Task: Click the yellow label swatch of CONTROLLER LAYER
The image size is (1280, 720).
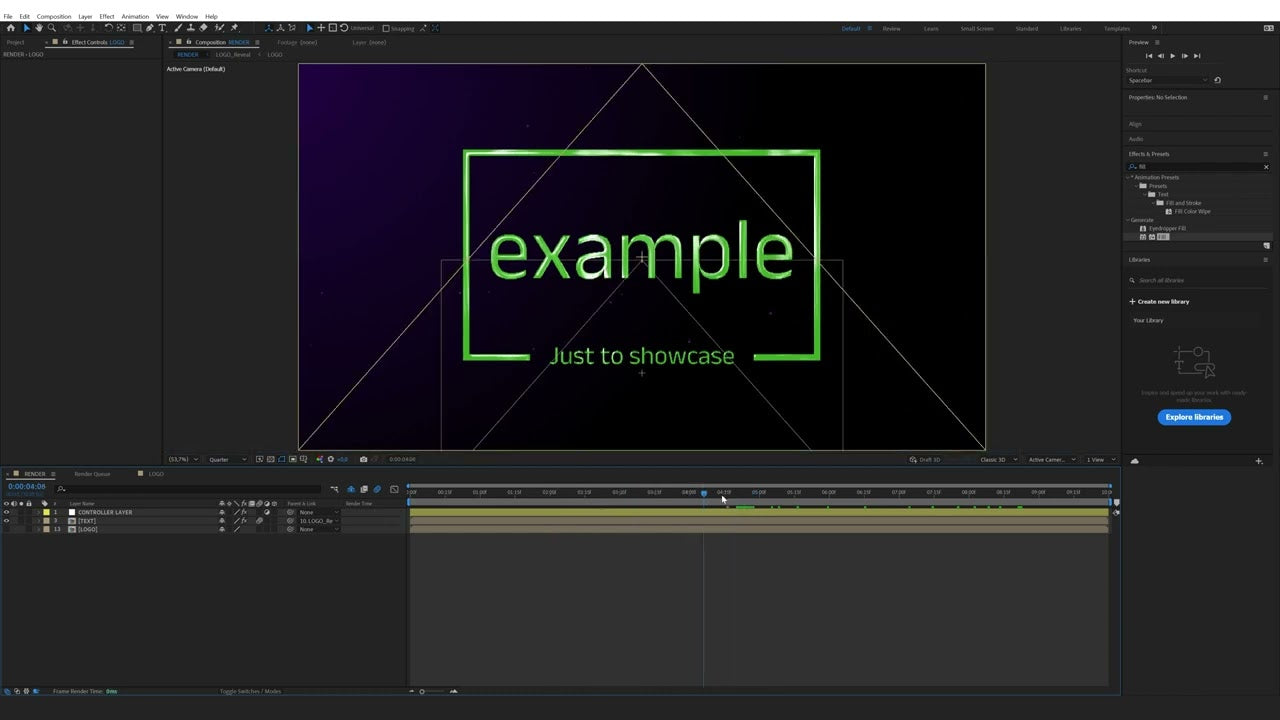Action: point(46,512)
